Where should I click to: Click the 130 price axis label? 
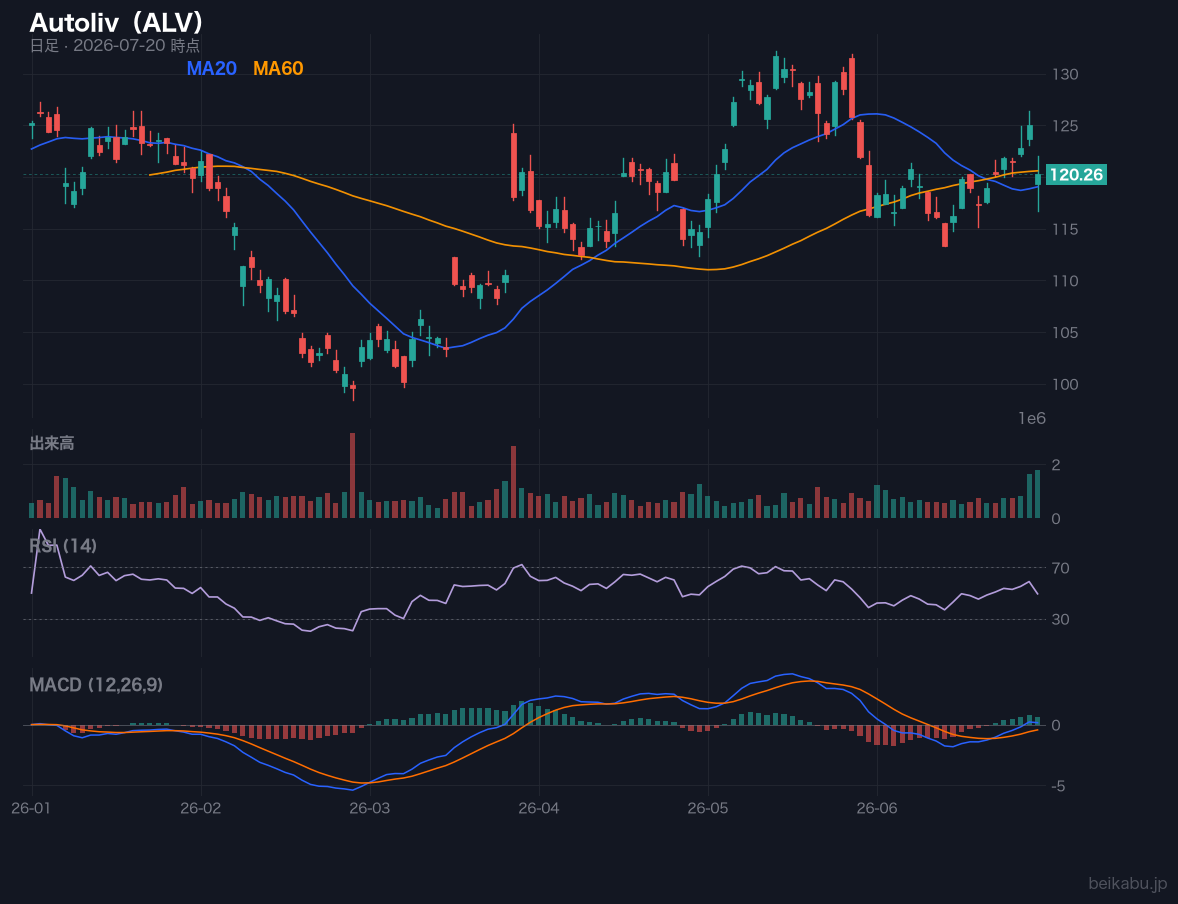coord(1065,74)
